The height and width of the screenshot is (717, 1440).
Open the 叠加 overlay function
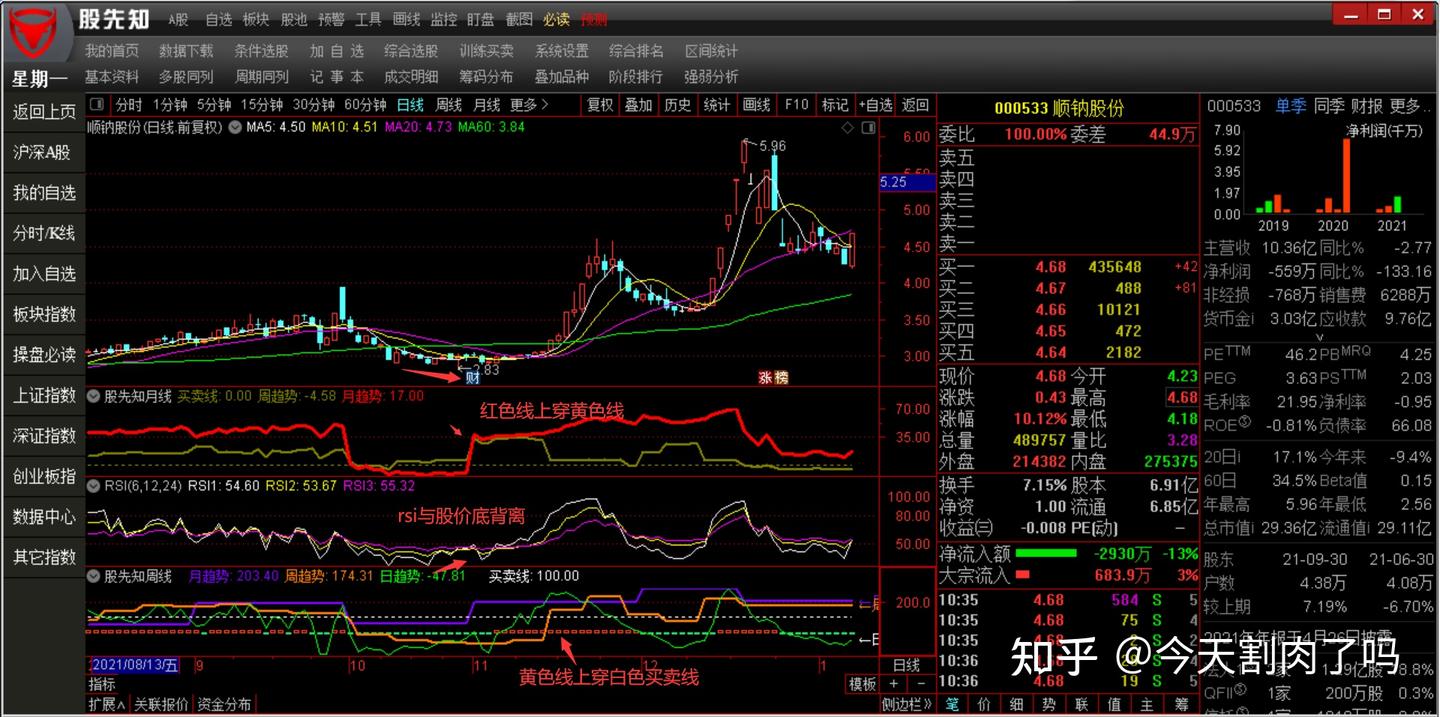click(638, 104)
